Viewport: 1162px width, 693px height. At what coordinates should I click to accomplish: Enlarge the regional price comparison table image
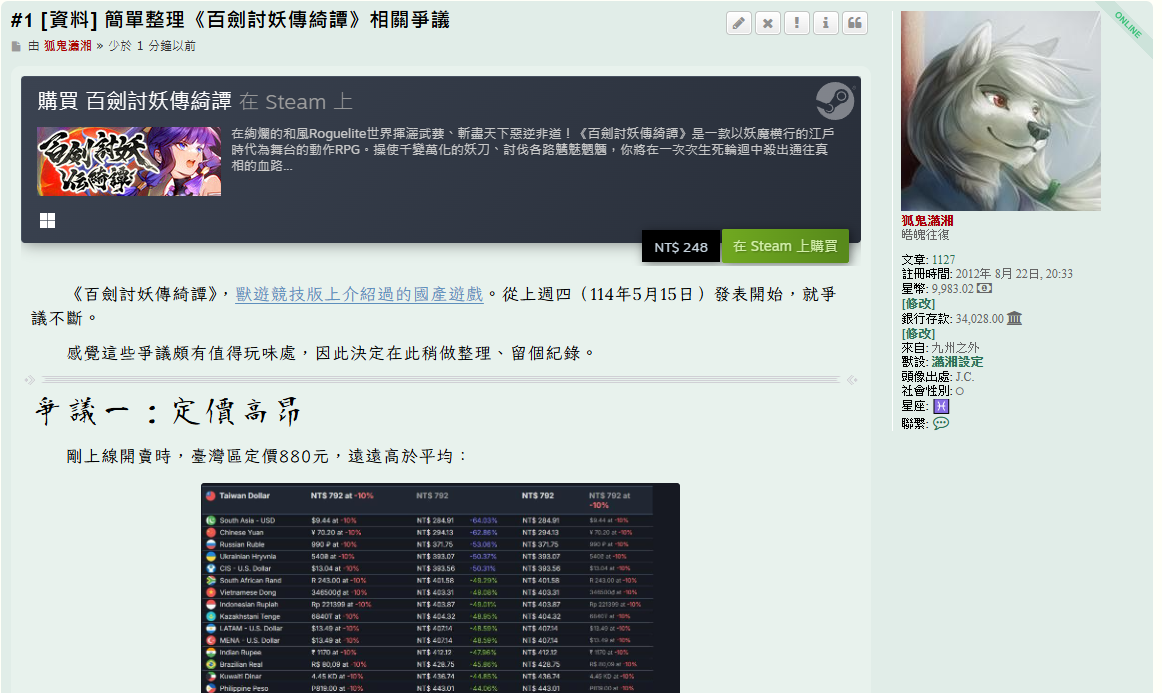tap(440, 588)
